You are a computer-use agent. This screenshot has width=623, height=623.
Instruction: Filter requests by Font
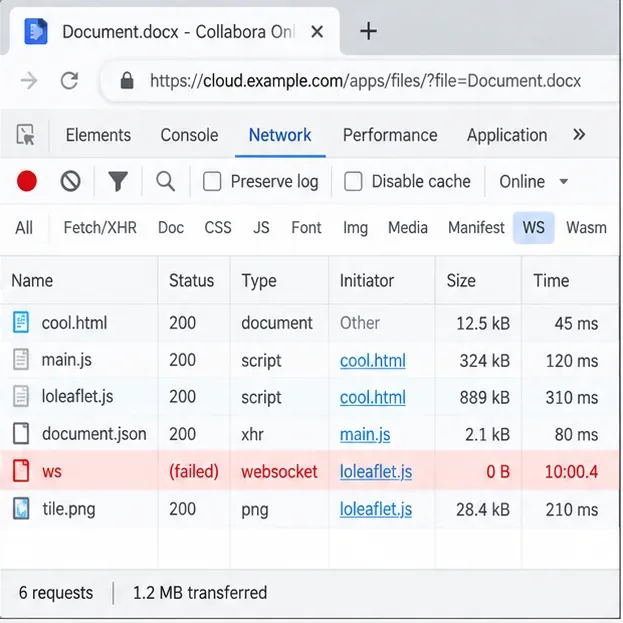click(306, 228)
